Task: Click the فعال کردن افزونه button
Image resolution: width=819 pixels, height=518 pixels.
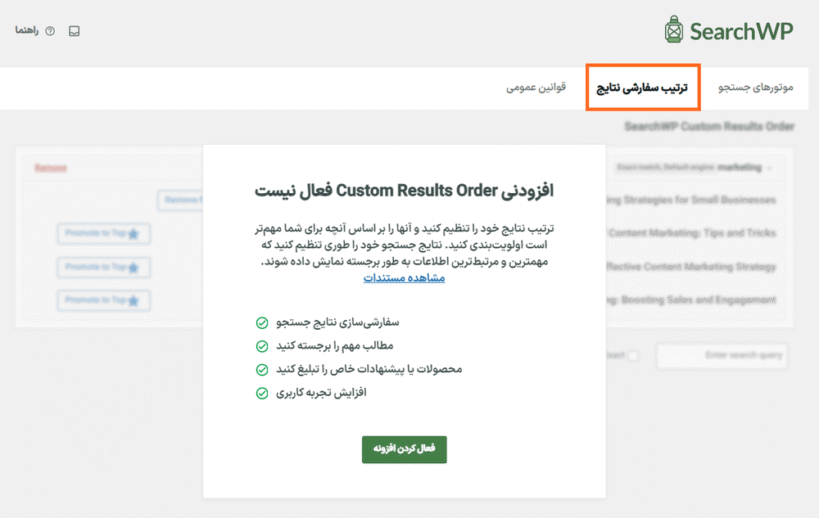Action: click(x=404, y=449)
